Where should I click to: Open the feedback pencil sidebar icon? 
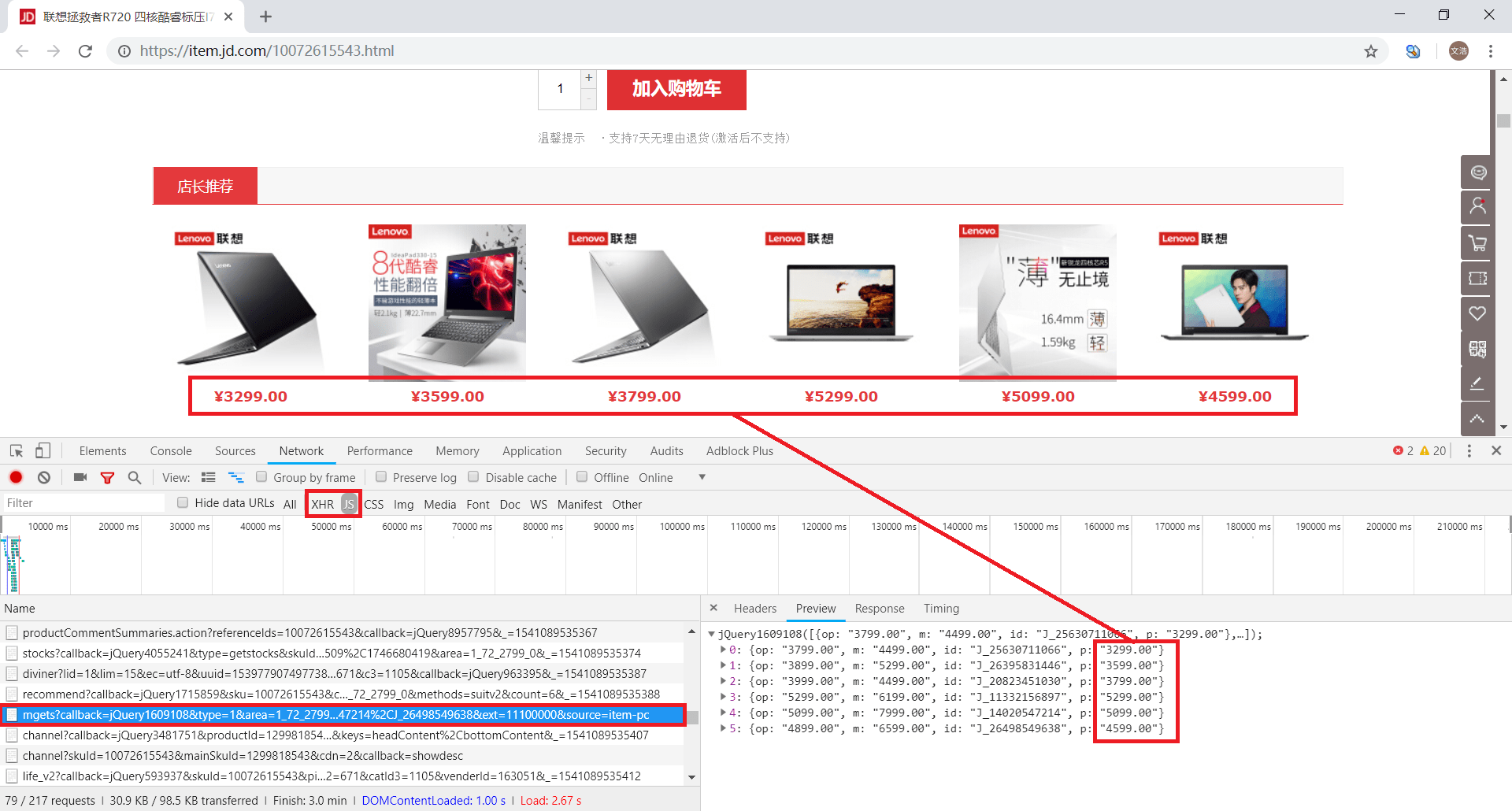(x=1477, y=383)
